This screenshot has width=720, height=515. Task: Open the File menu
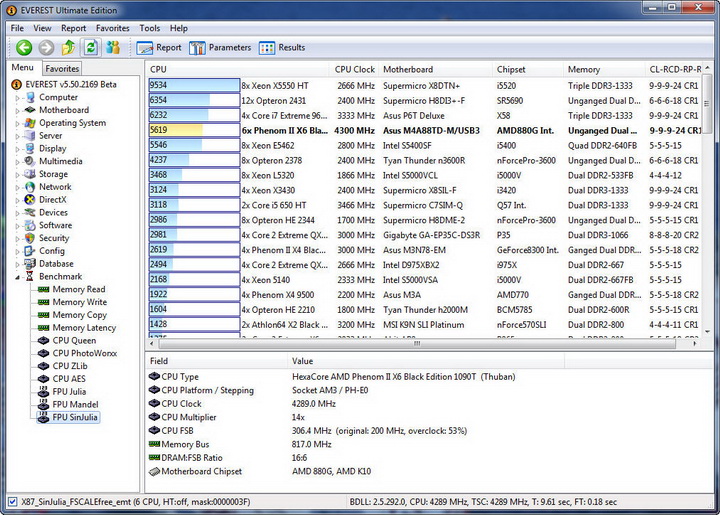(x=17, y=28)
